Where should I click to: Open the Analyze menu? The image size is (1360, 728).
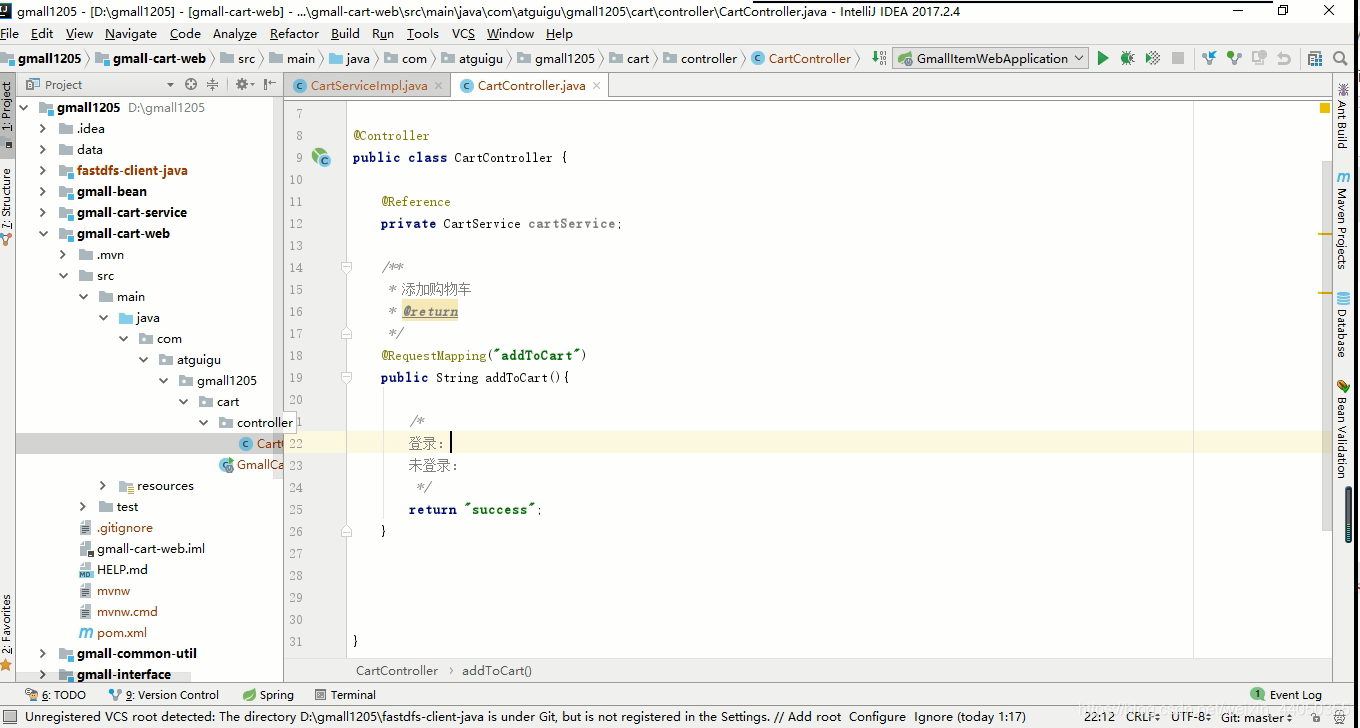click(x=235, y=33)
